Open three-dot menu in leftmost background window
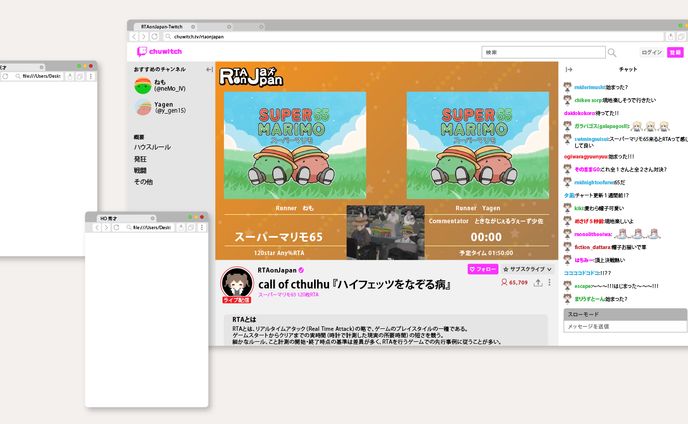The width and height of the screenshot is (688, 424). [91, 76]
